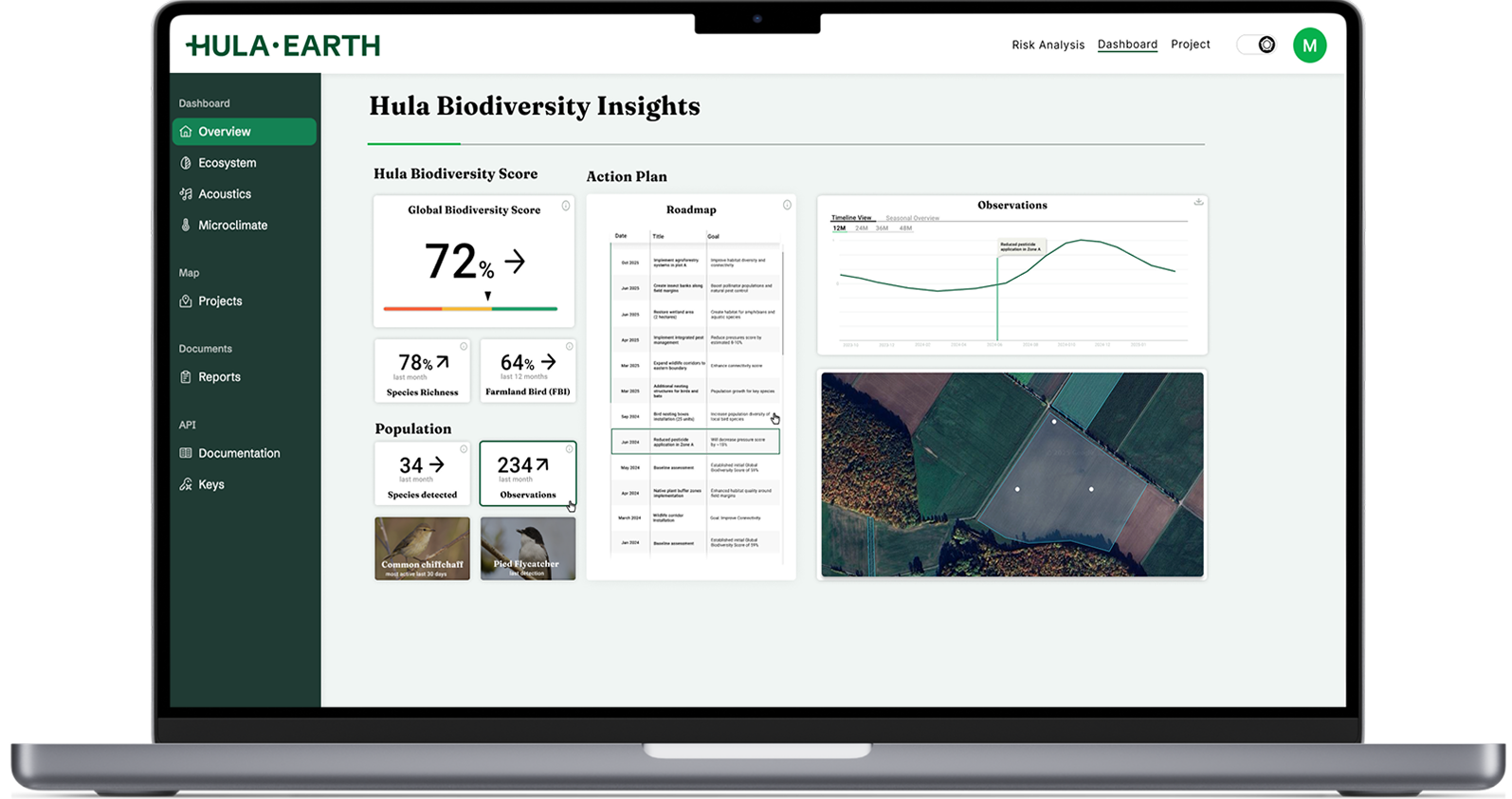
Task: Open API Keys via the key icon
Action: tap(186, 484)
